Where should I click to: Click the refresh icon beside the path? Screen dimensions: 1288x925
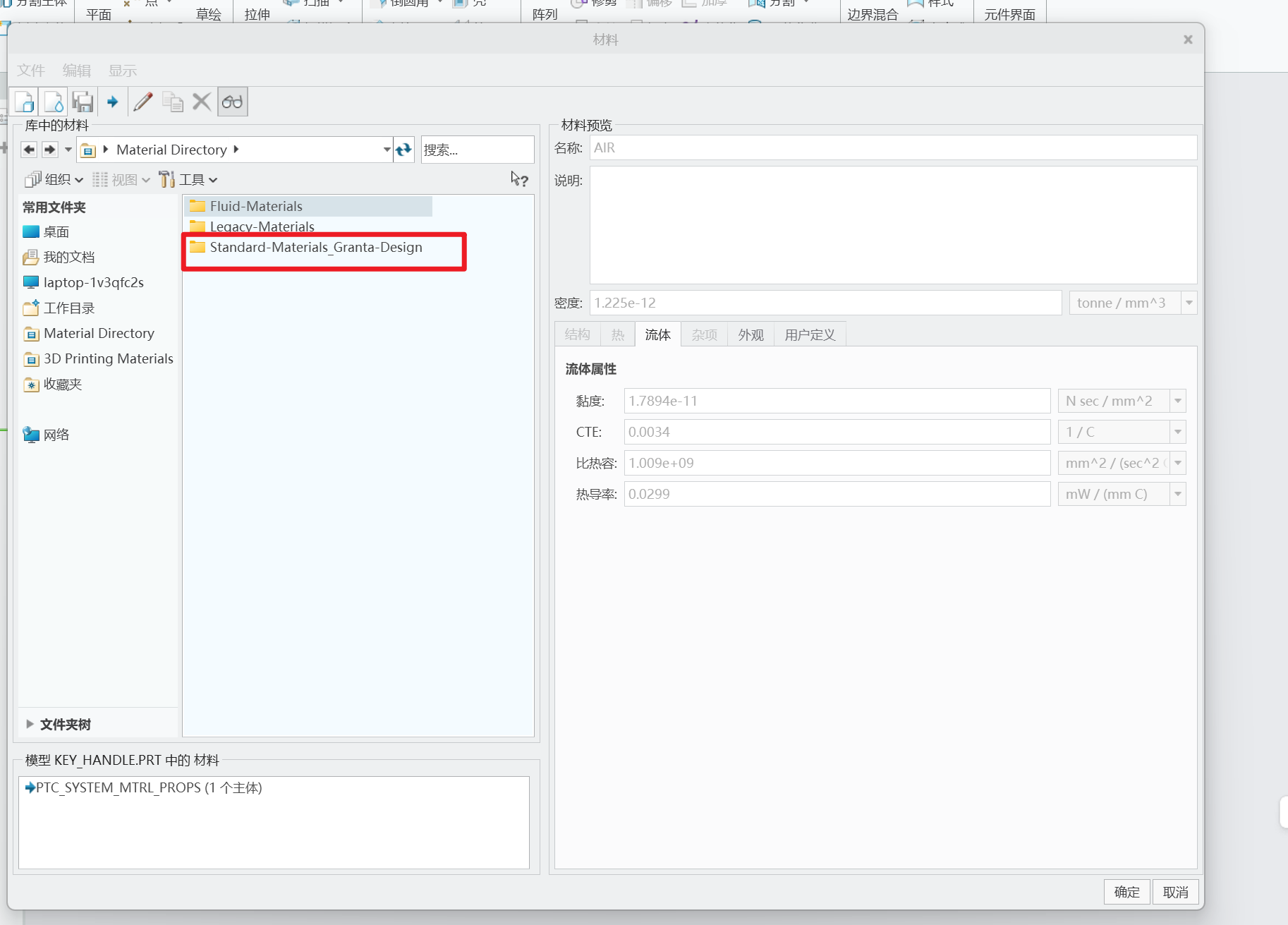tap(403, 150)
